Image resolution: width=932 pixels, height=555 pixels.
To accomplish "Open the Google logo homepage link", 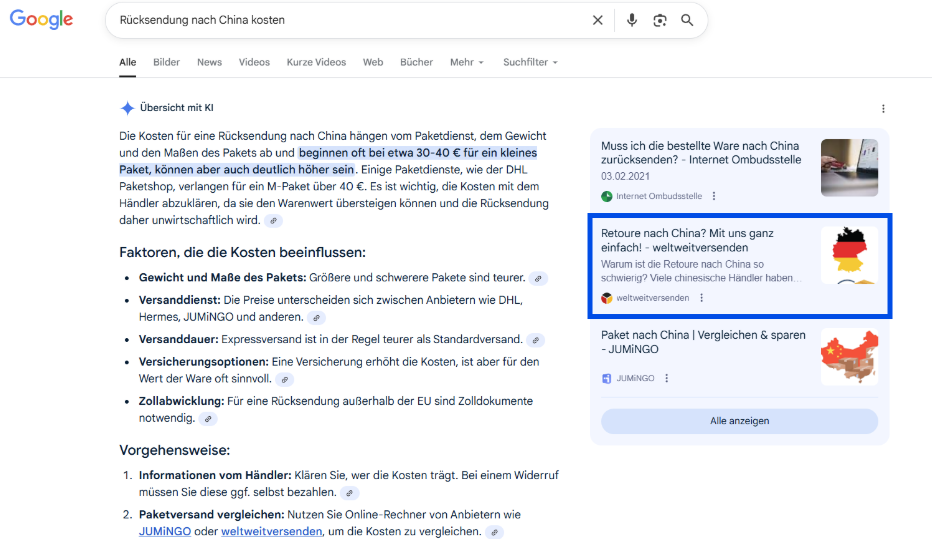I will [41, 20].
